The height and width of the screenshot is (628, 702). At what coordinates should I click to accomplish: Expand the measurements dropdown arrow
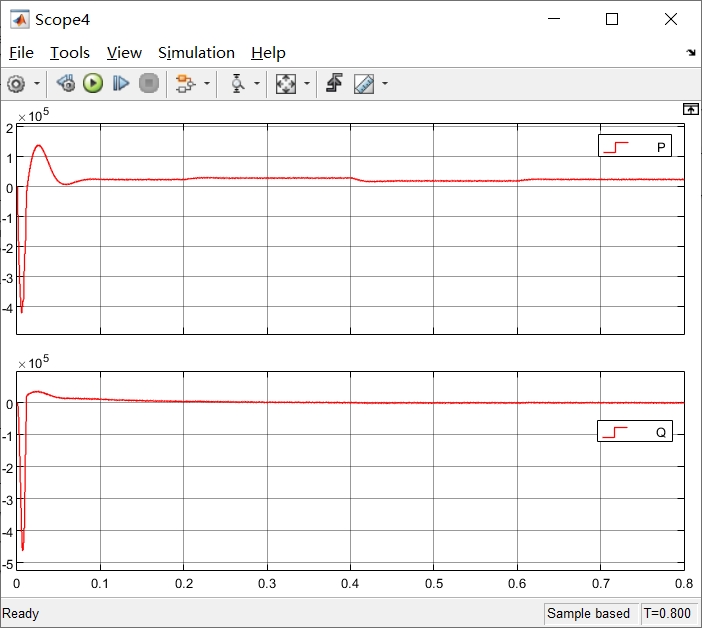[x=385, y=84]
